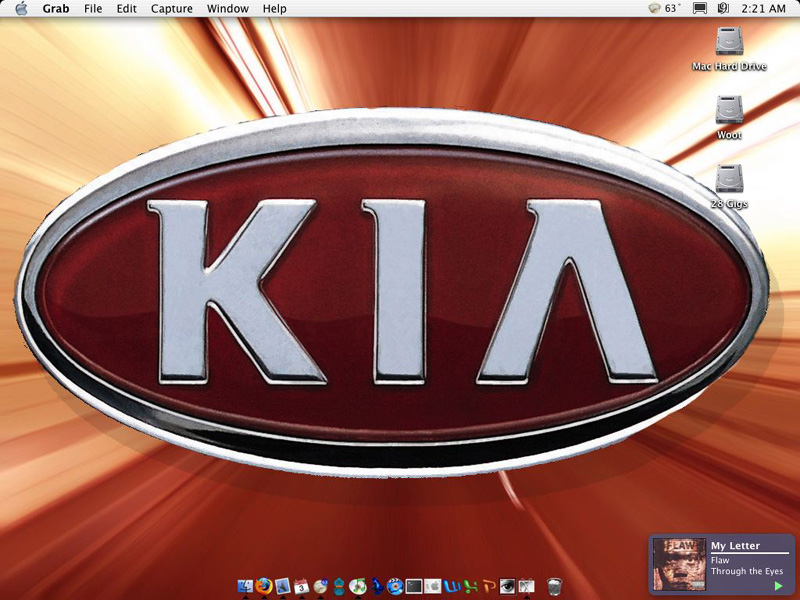Click the green play arrow in music widget
This screenshot has height=600, width=800.
779,586
